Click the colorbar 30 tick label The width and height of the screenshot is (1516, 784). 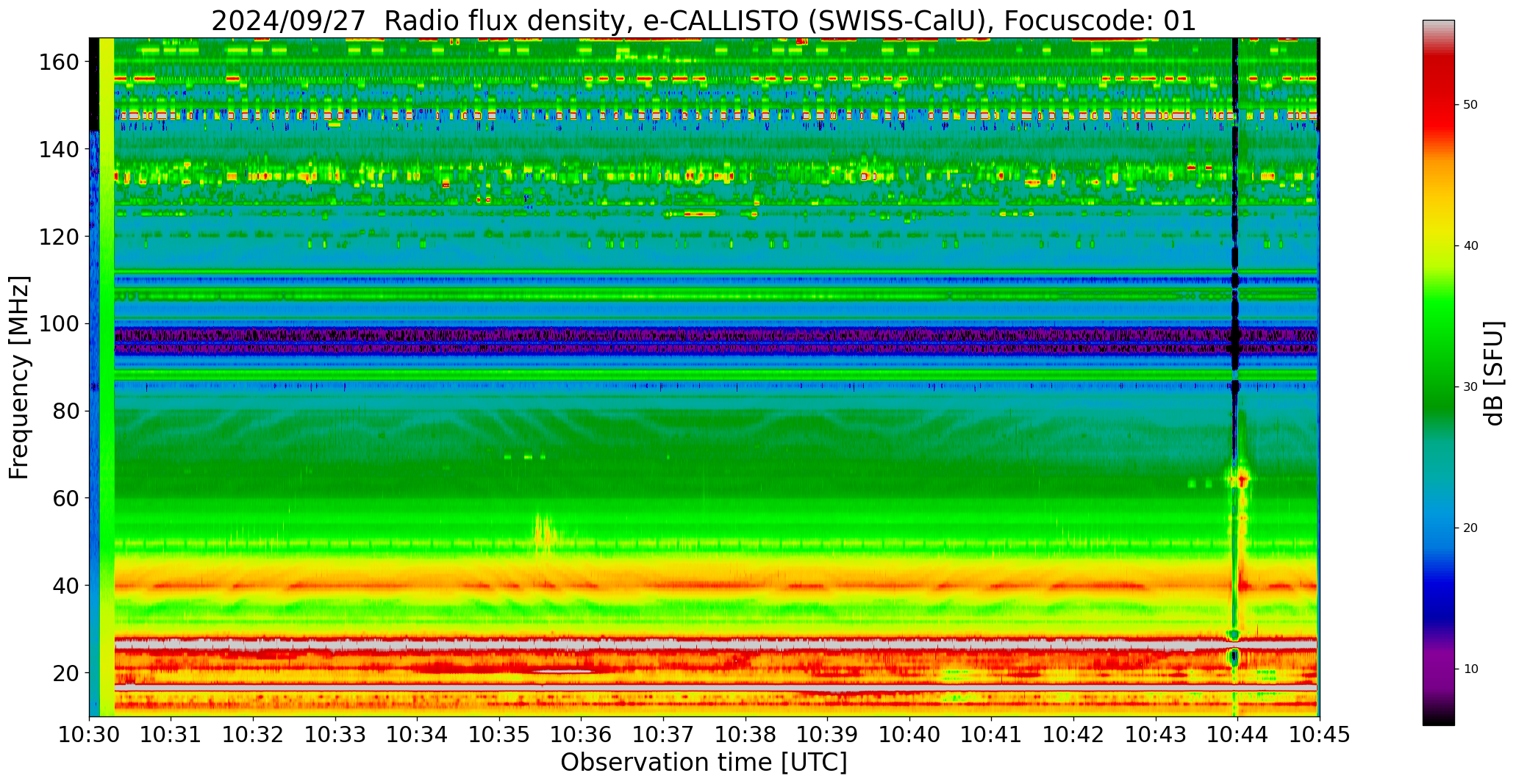(x=1470, y=387)
